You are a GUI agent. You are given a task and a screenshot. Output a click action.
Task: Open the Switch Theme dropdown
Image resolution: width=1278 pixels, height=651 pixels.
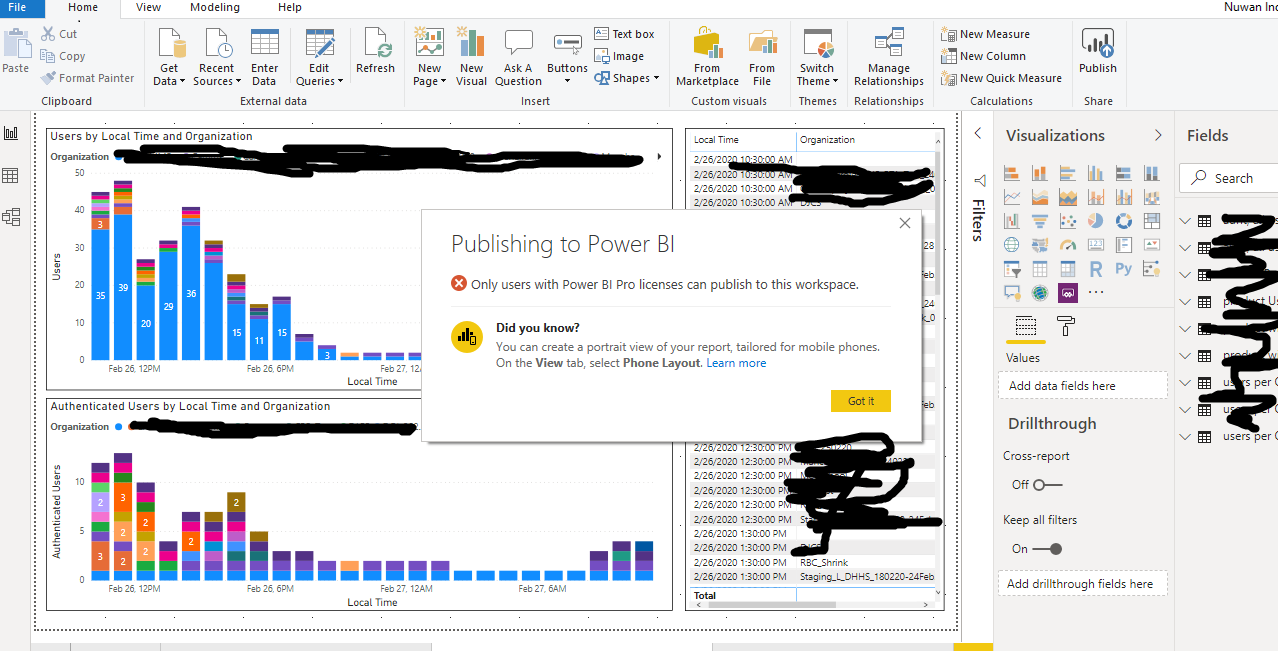836,82
